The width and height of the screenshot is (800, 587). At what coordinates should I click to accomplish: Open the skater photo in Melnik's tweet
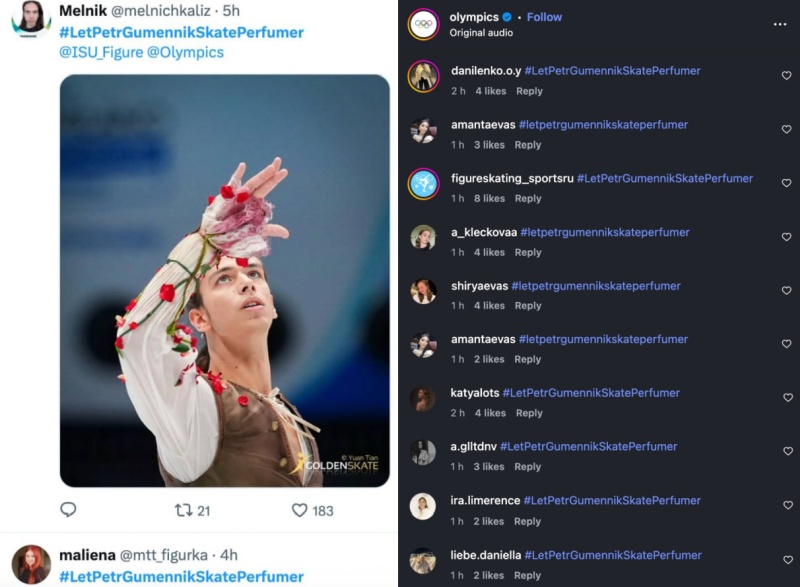[225, 280]
